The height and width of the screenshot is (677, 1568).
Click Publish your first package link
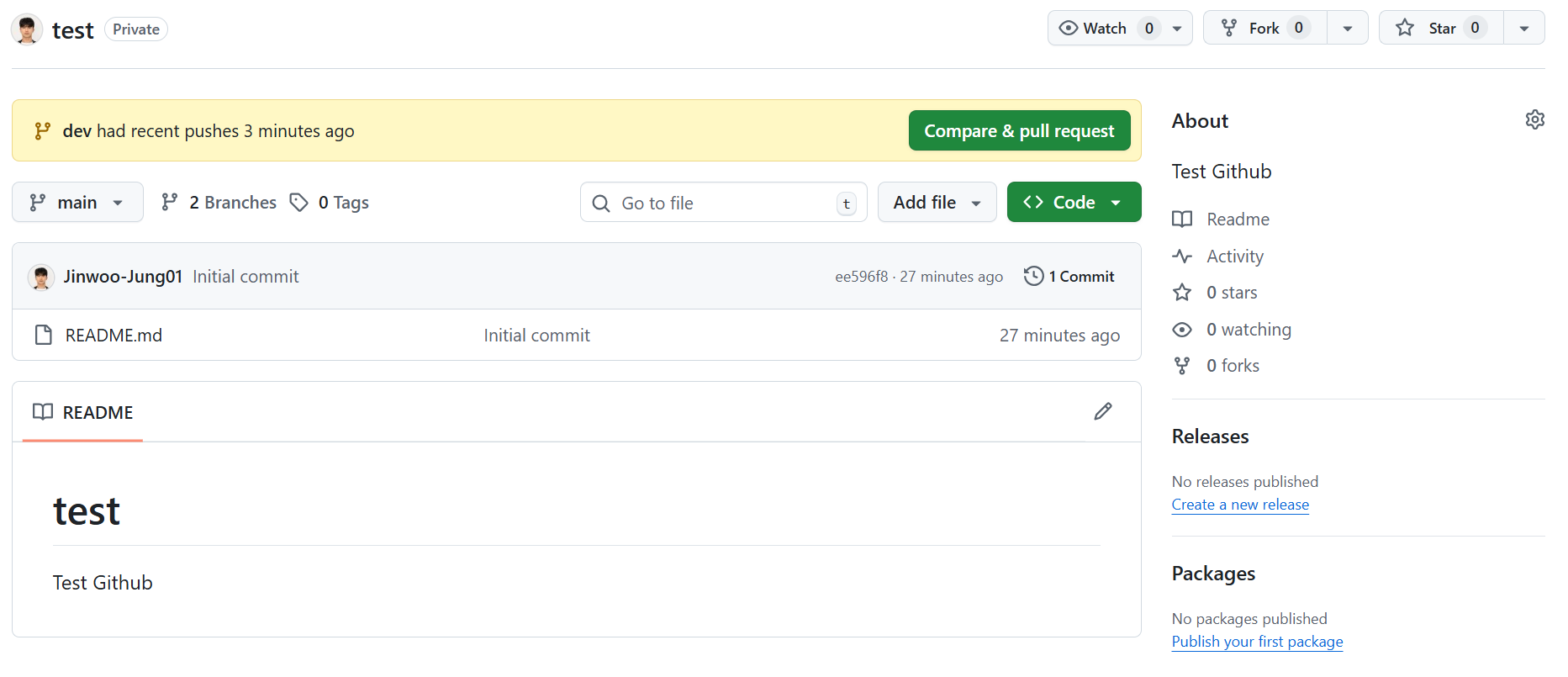tap(1257, 642)
